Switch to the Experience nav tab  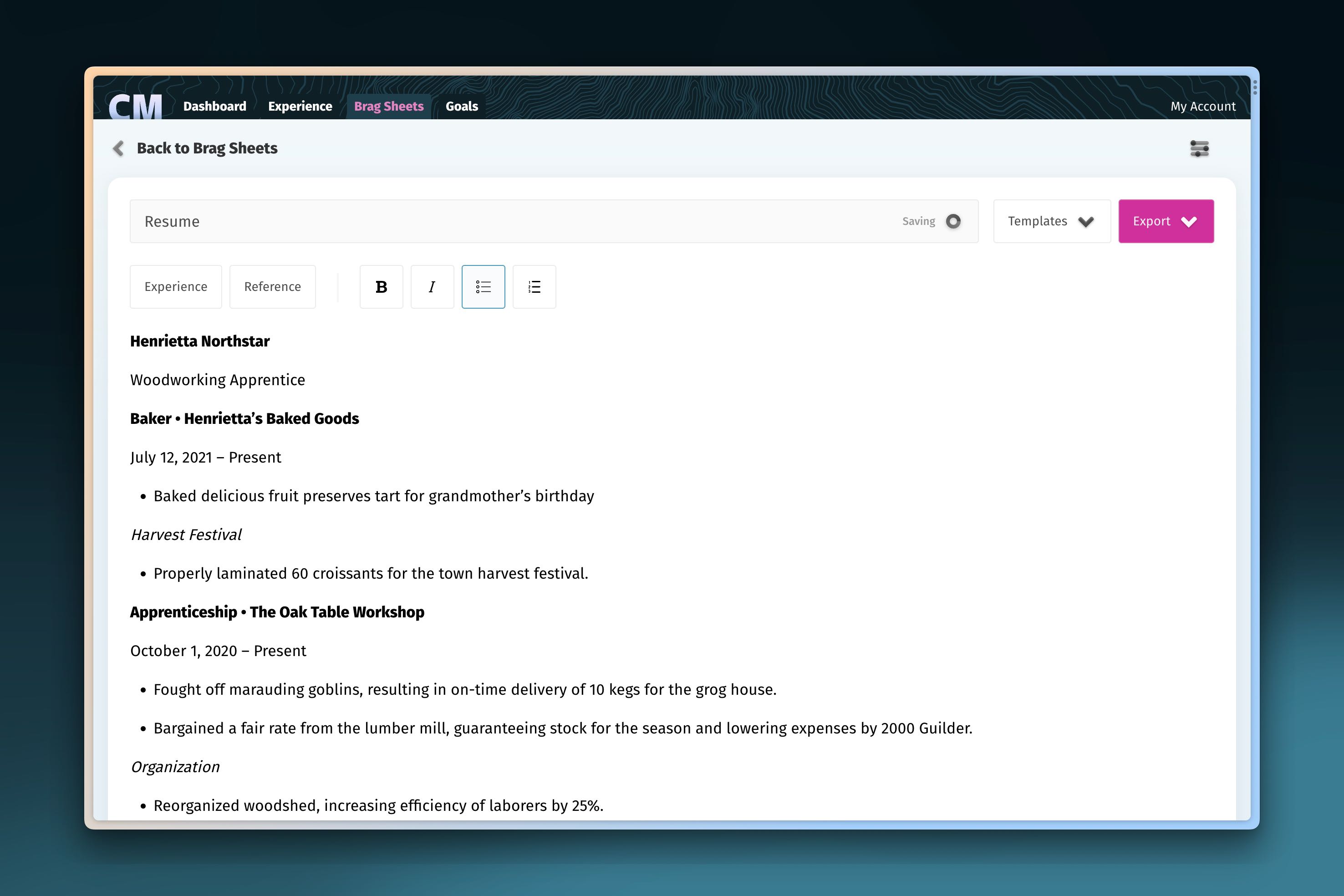300,106
